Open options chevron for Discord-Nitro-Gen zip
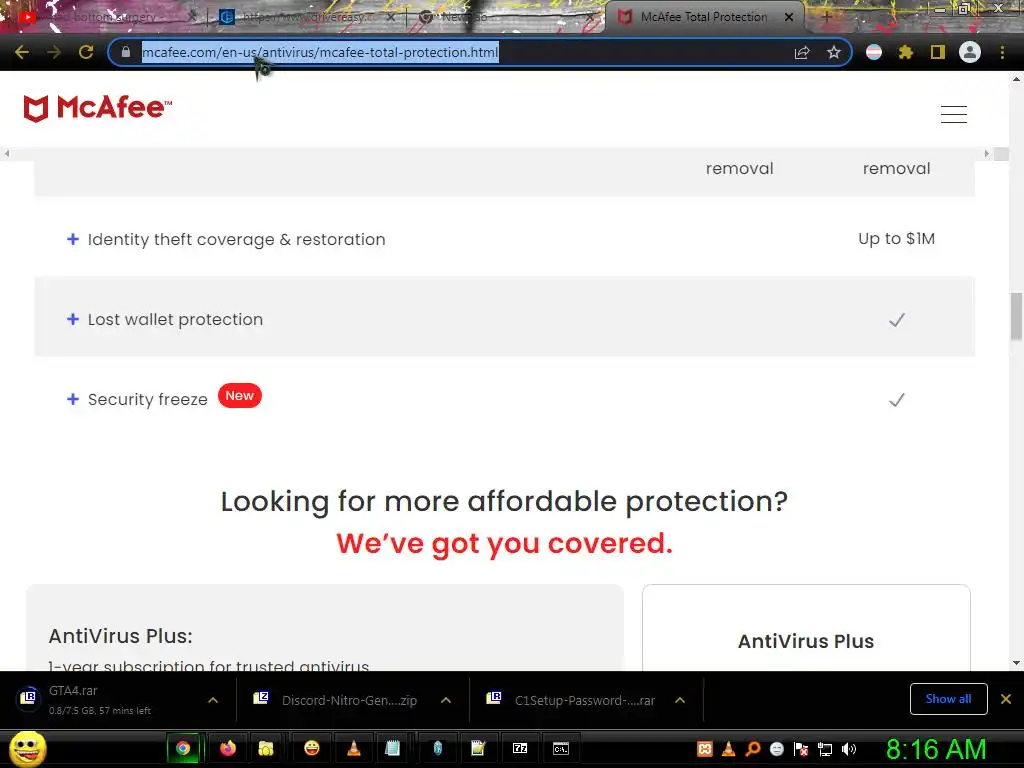The width and height of the screenshot is (1024, 768). point(446,700)
